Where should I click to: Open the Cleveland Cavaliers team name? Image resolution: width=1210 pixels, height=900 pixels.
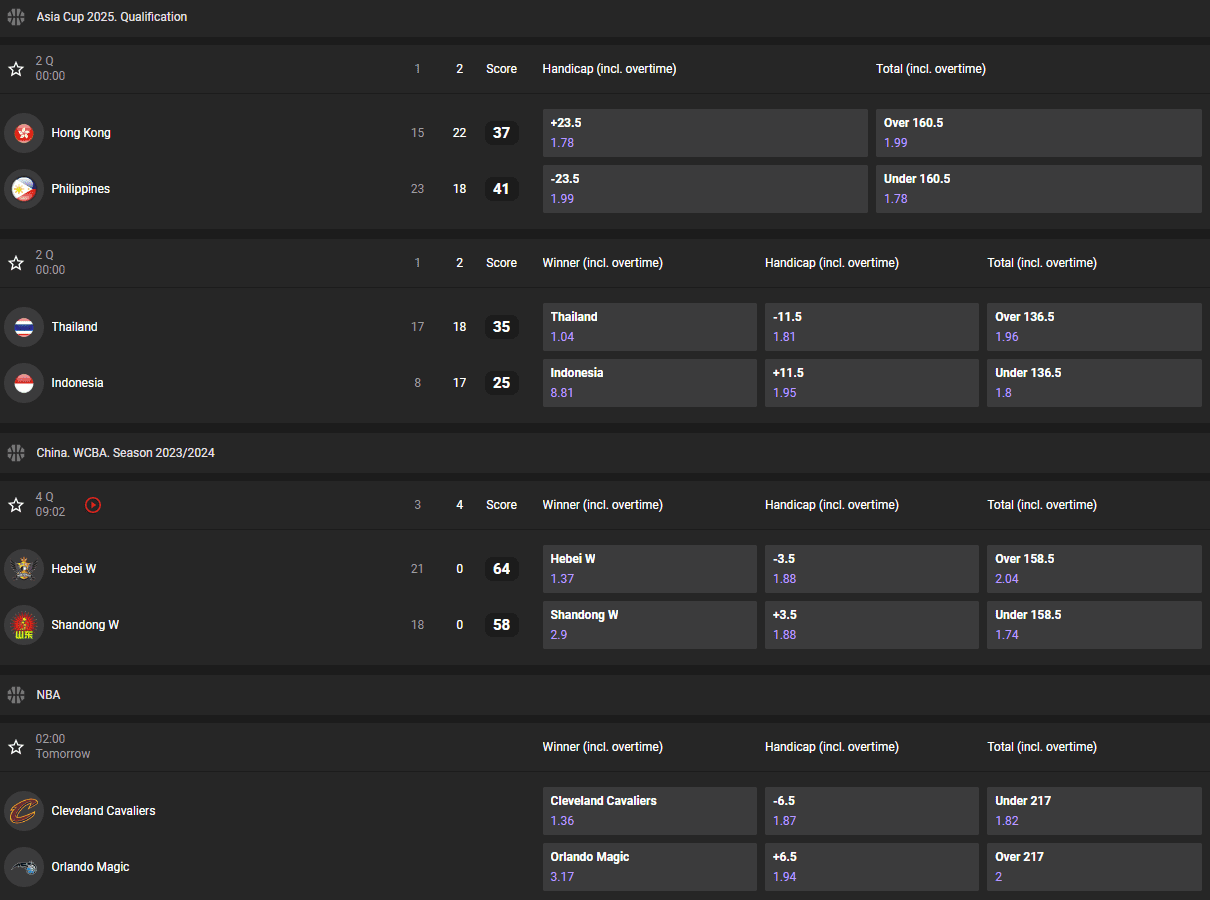(104, 811)
